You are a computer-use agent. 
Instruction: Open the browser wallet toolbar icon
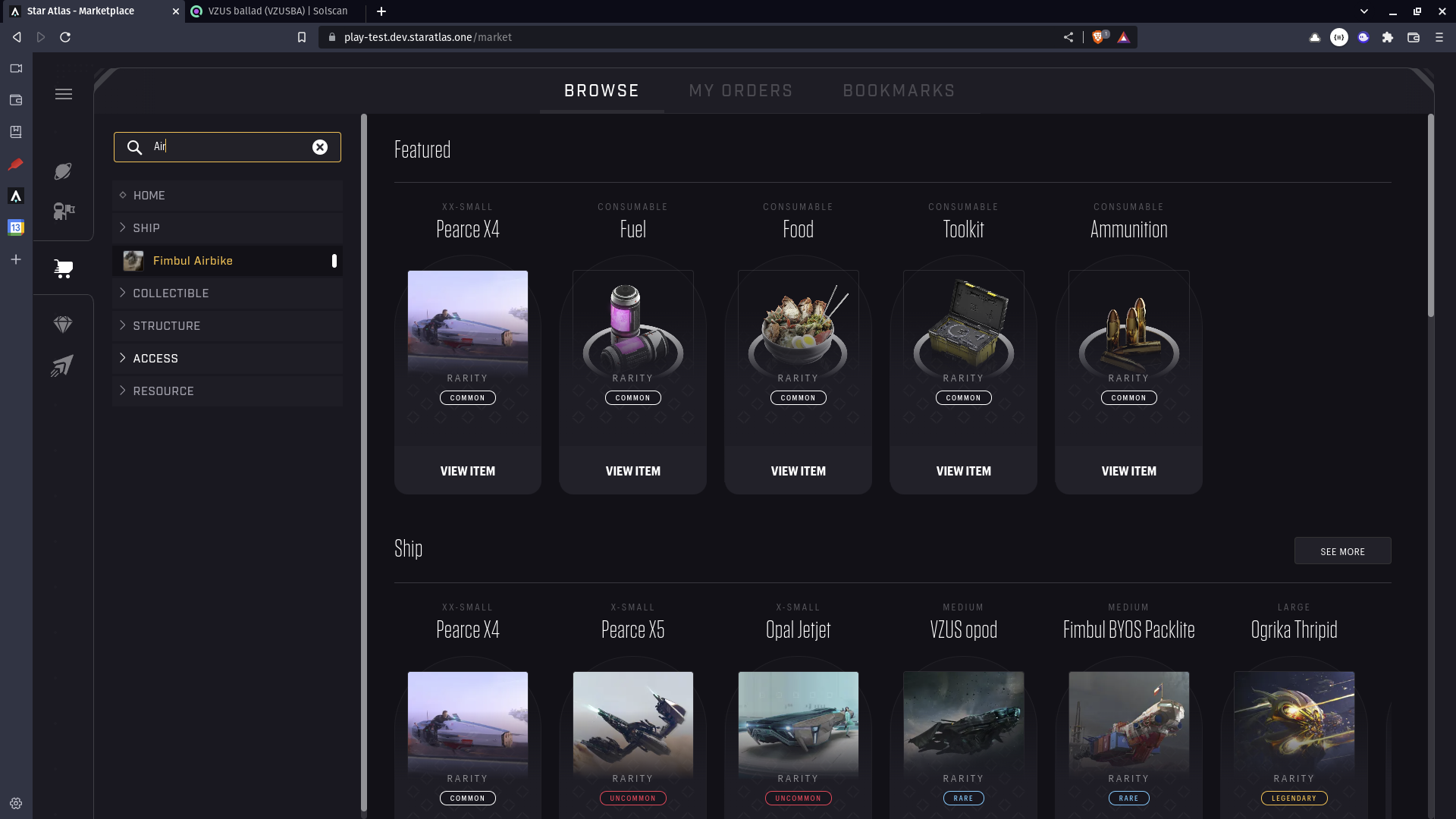coord(1414,37)
